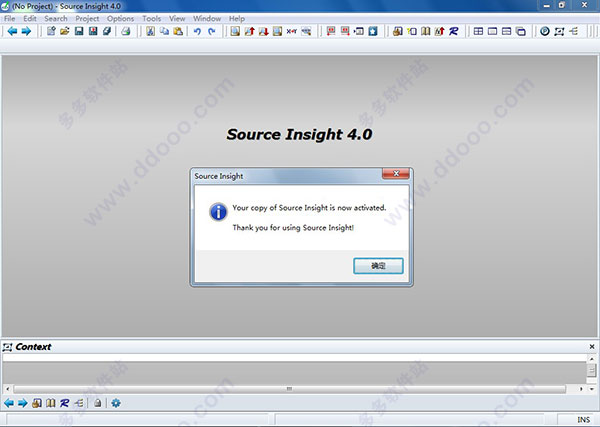Open the File menu

10,18
